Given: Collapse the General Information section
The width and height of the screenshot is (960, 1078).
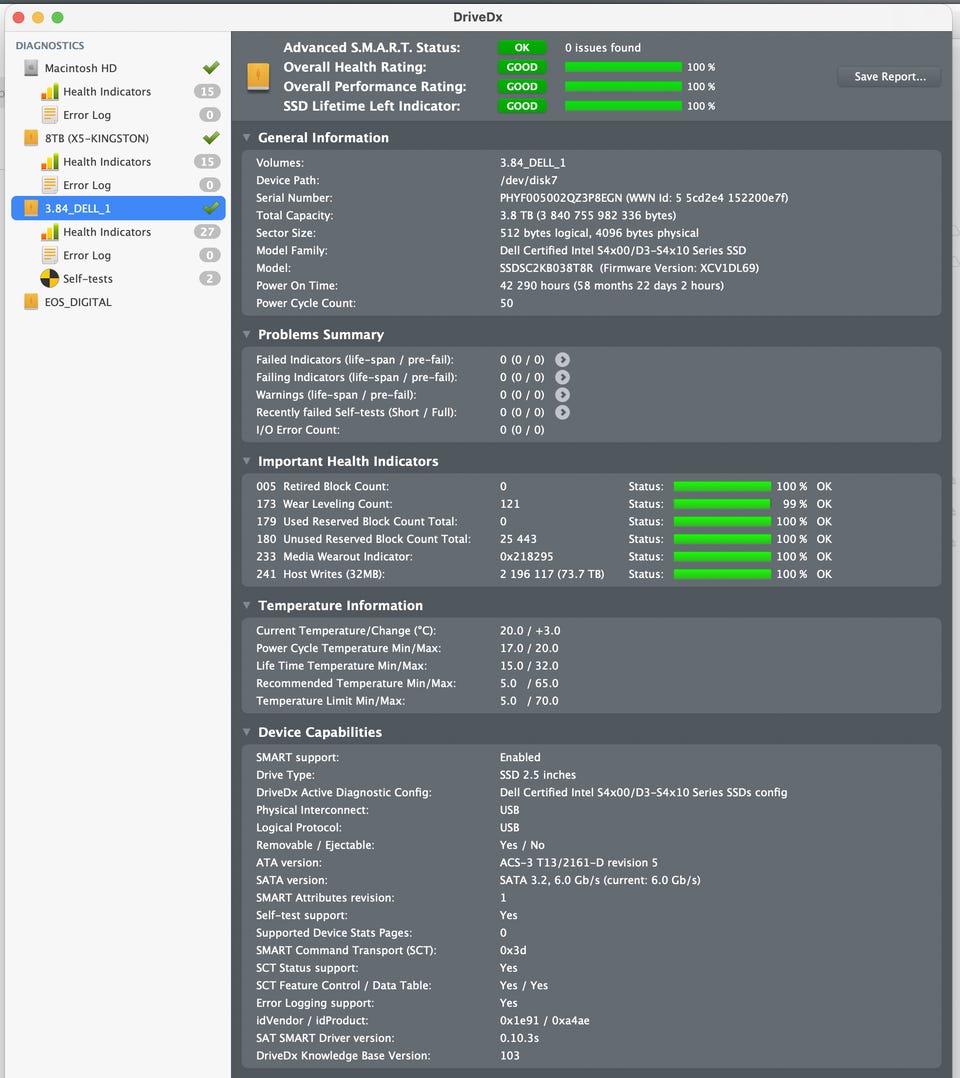Looking at the screenshot, I should click(x=246, y=138).
